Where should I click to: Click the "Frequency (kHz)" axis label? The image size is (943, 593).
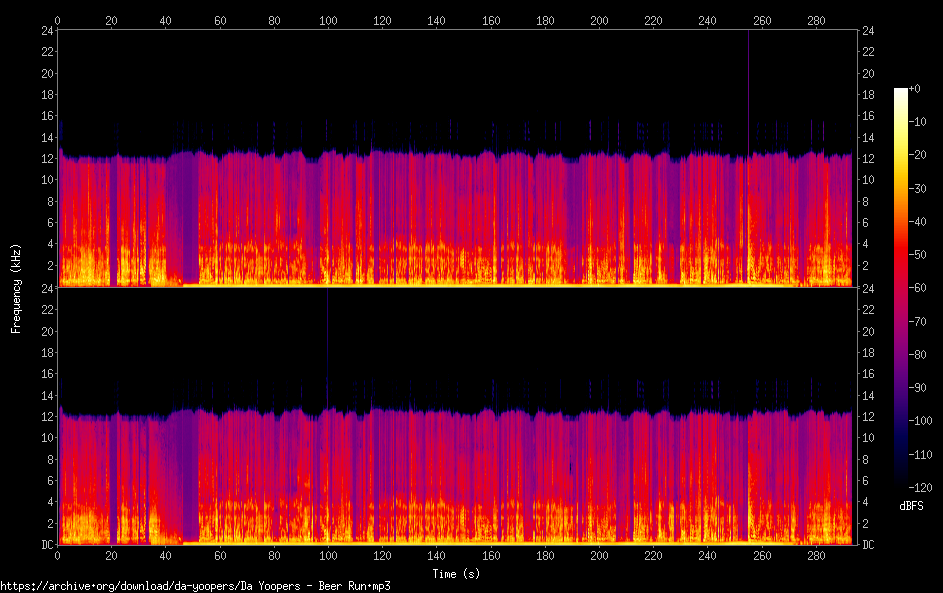coord(15,287)
